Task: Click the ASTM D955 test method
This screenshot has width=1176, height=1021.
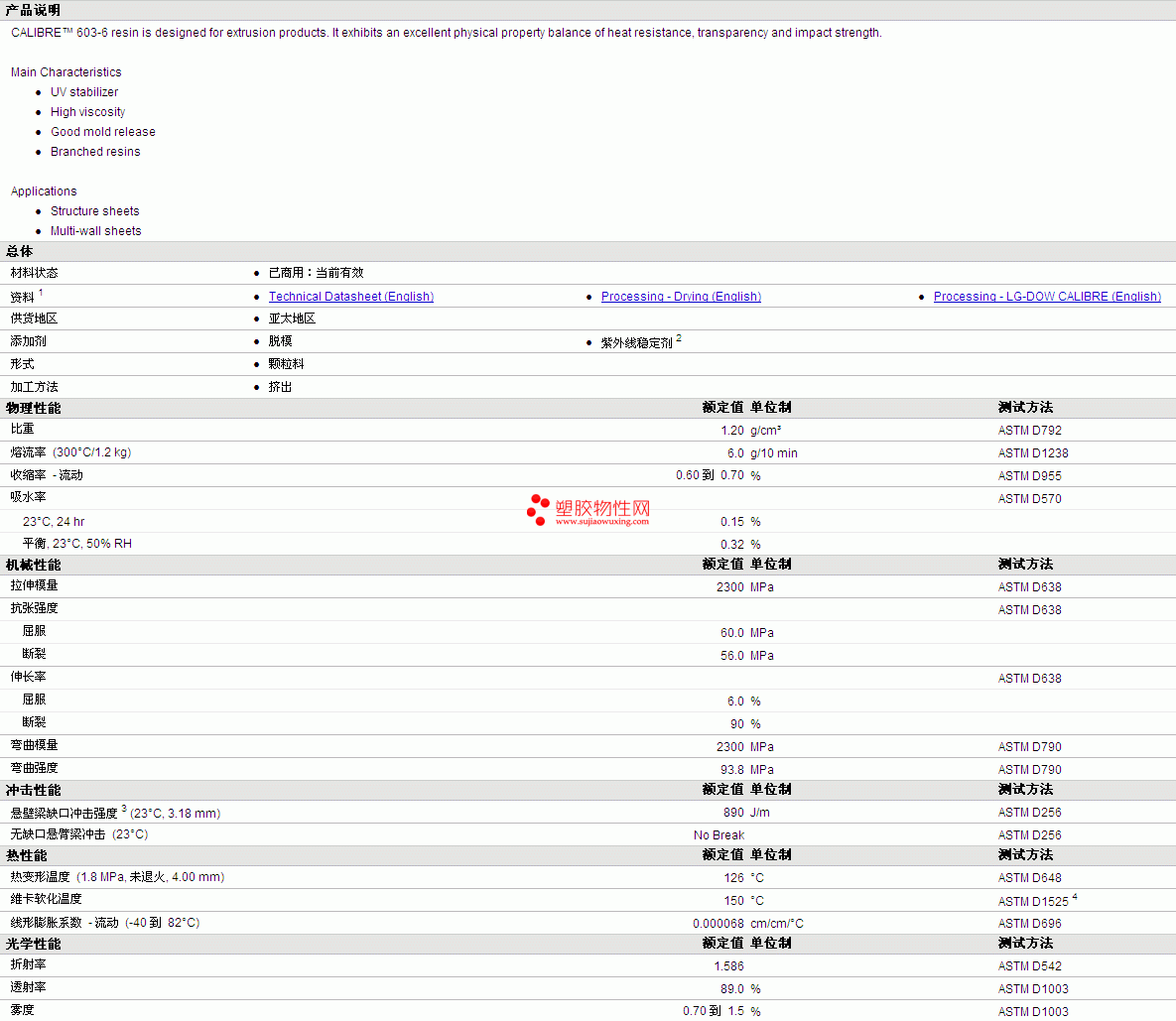Action: (x=1030, y=476)
